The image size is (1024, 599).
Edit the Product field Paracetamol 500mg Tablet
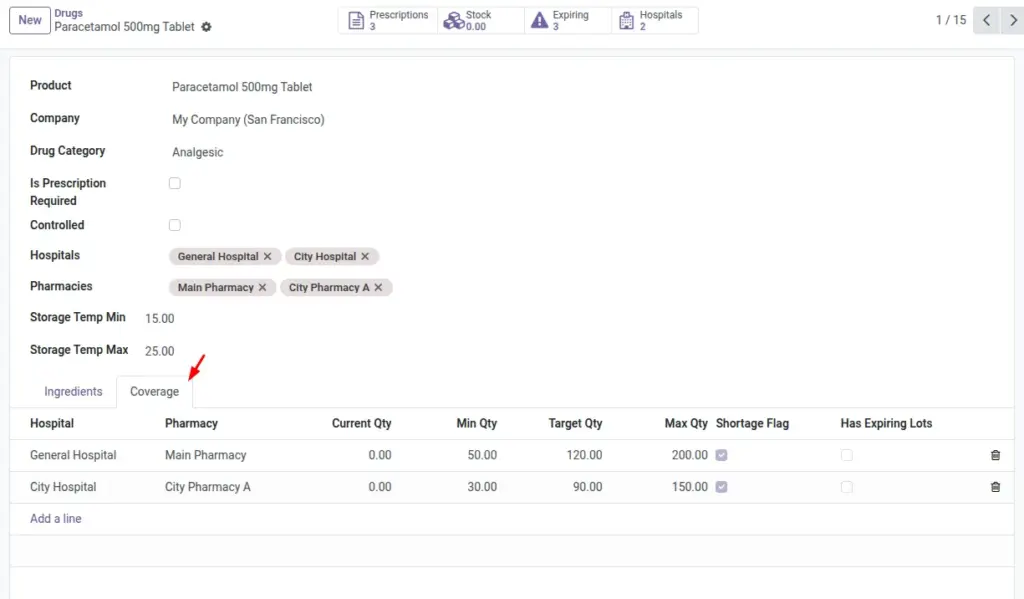pyautogui.click(x=242, y=87)
